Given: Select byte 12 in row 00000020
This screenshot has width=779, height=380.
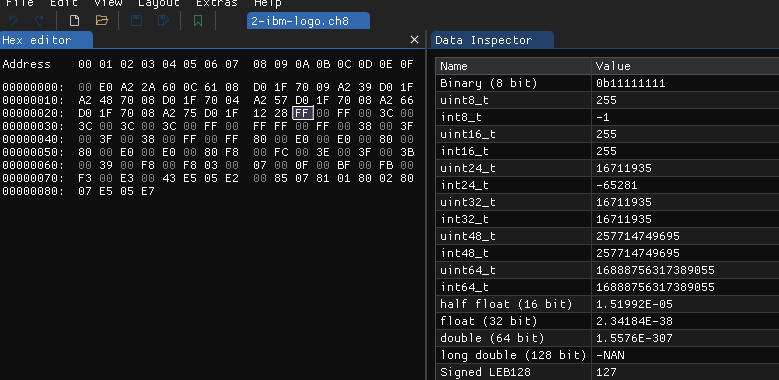Looking at the screenshot, I should pos(260,113).
